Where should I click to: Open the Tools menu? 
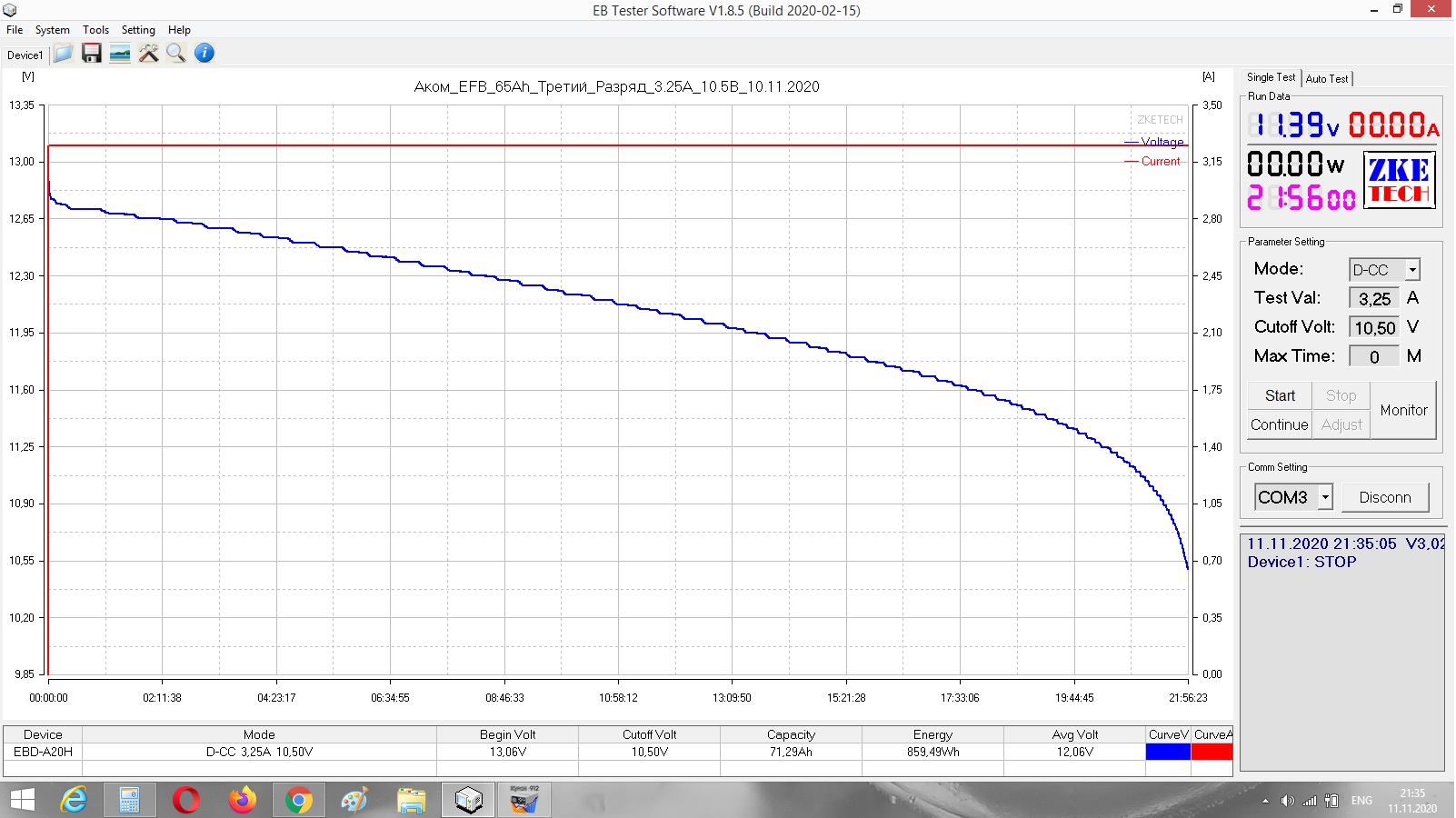click(95, 30)
